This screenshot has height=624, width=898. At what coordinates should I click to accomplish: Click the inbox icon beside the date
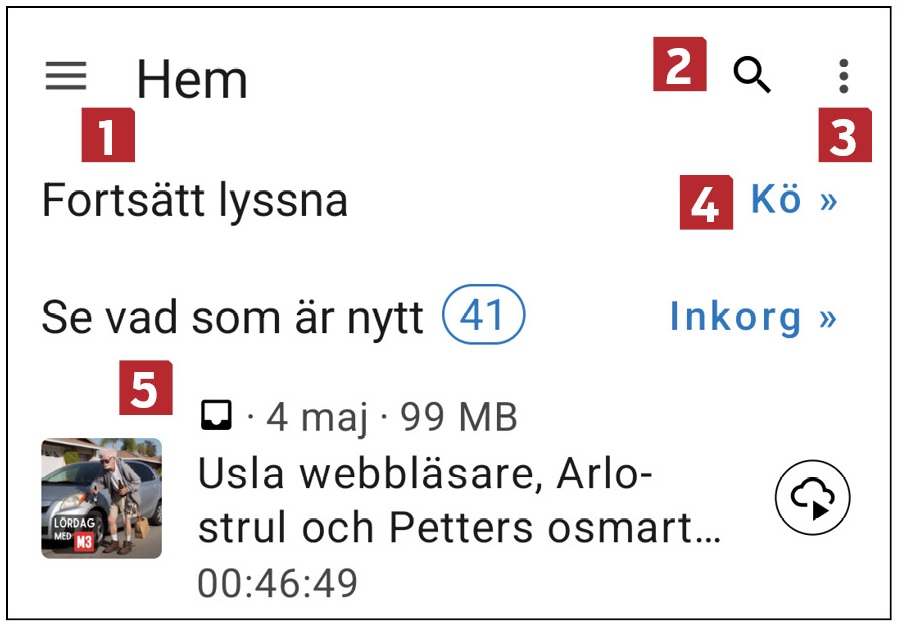click(217, 415)
